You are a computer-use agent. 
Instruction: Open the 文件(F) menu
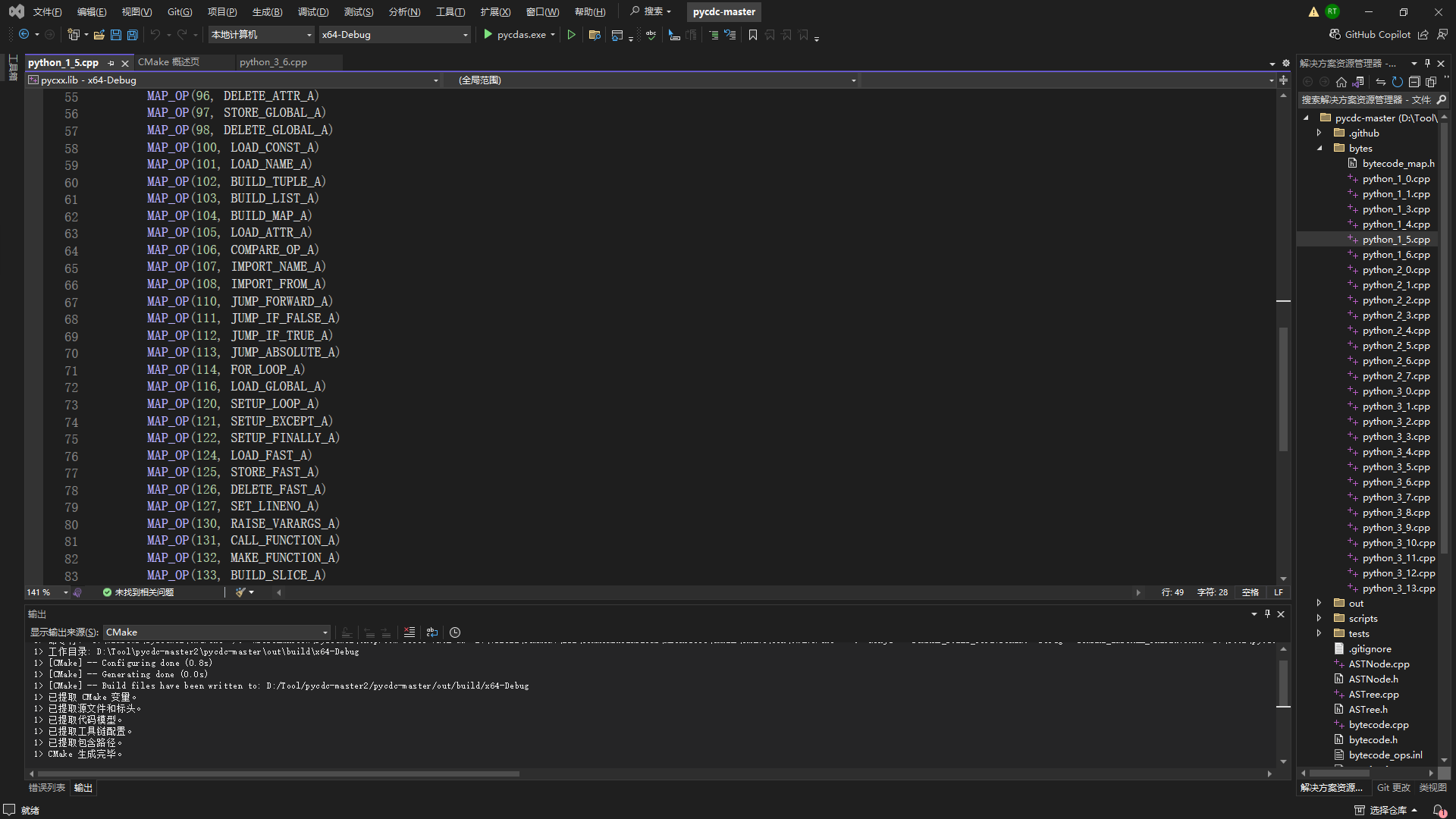coord(47,12)
